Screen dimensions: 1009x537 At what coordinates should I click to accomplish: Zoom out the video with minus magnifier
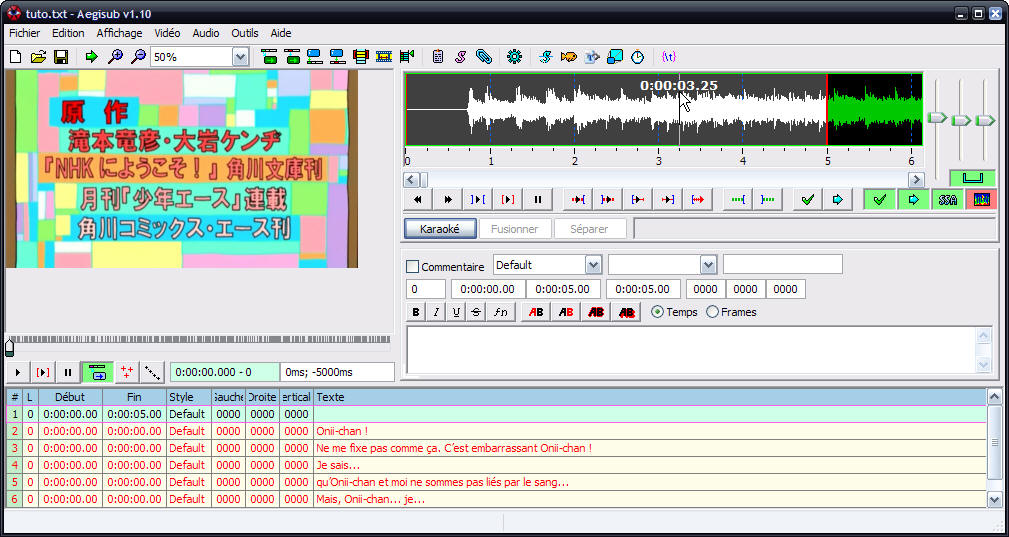tap(138, 57)
